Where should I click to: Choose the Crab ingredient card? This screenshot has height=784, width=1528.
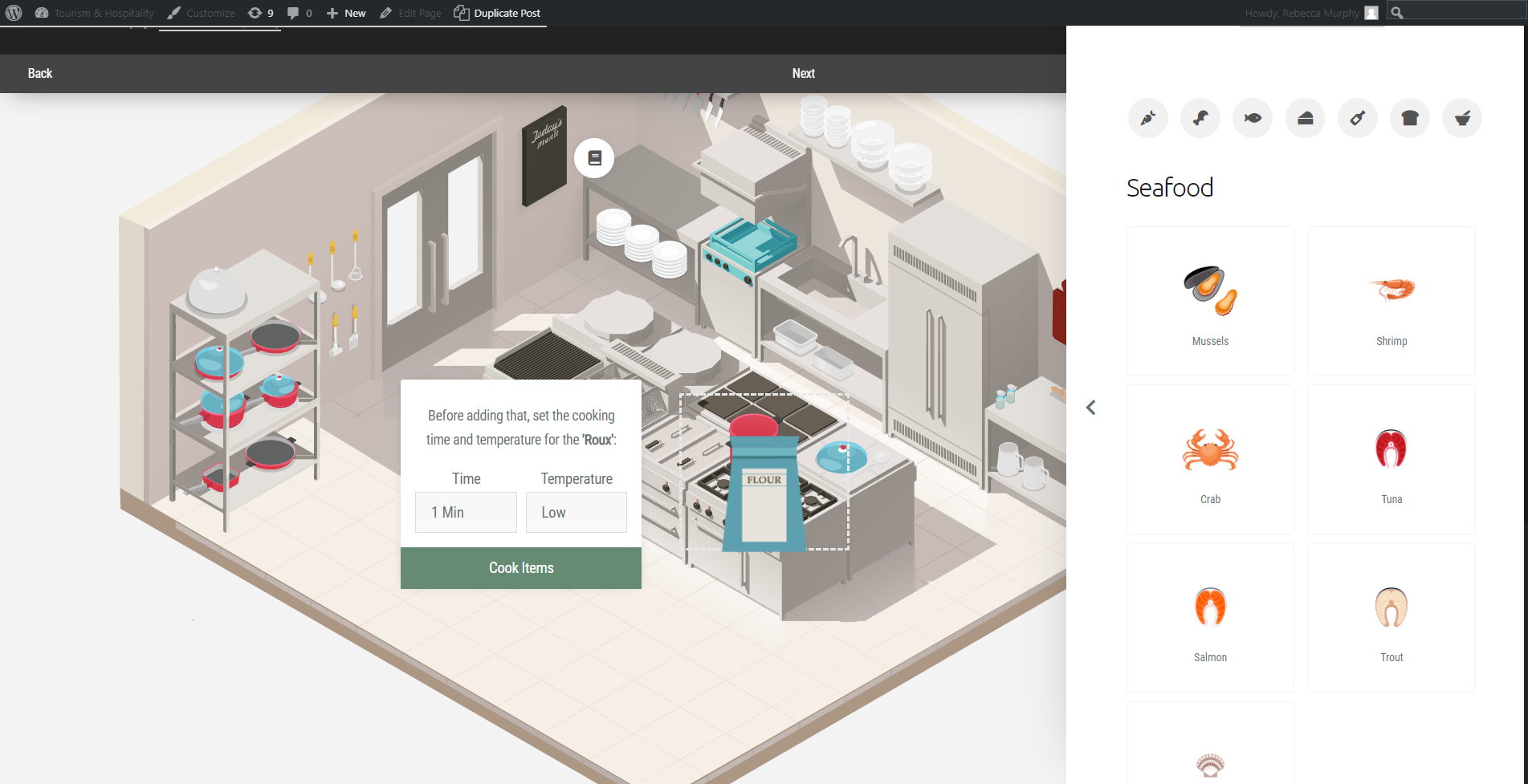tap(1210, 459)
